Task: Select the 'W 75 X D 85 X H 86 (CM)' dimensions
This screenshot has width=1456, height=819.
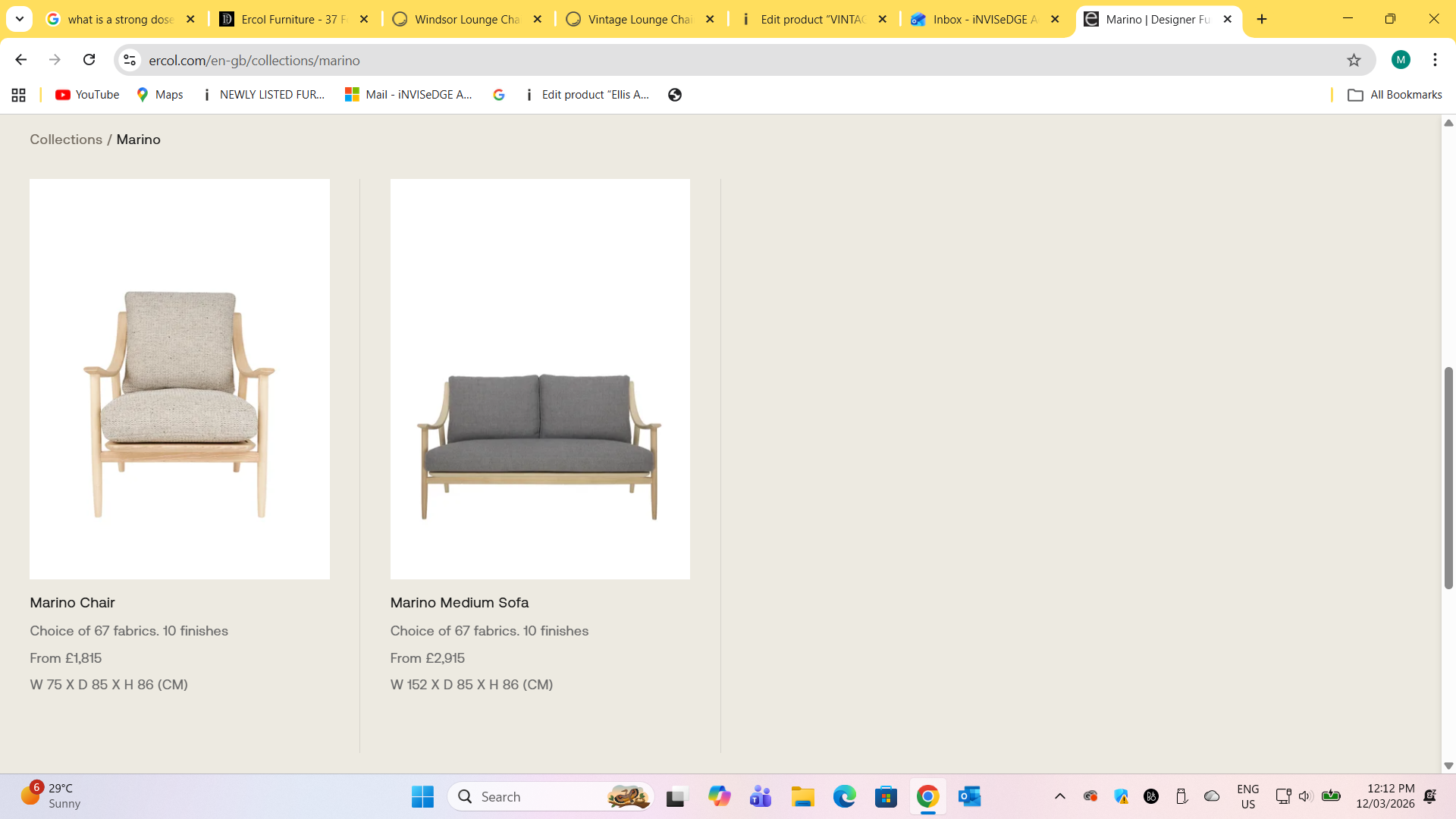Action: 109,685
